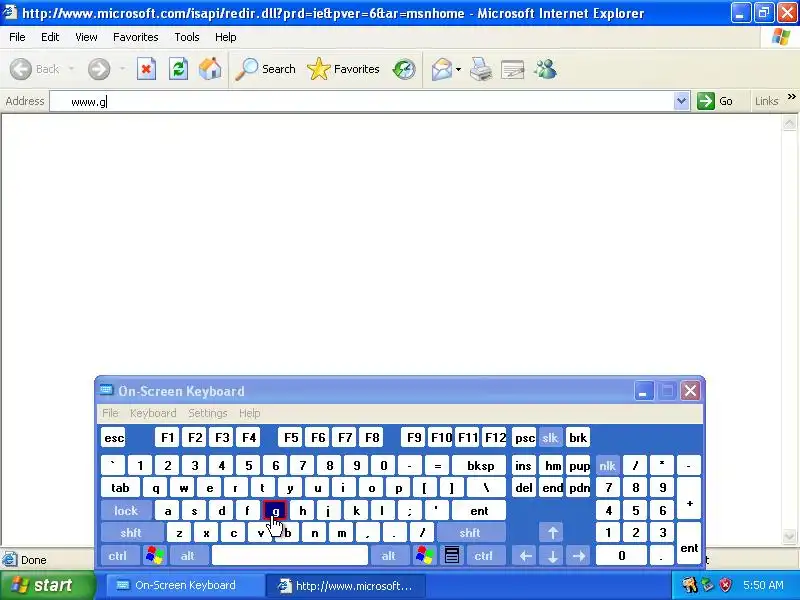Click the space bar key

pos(290,556)
